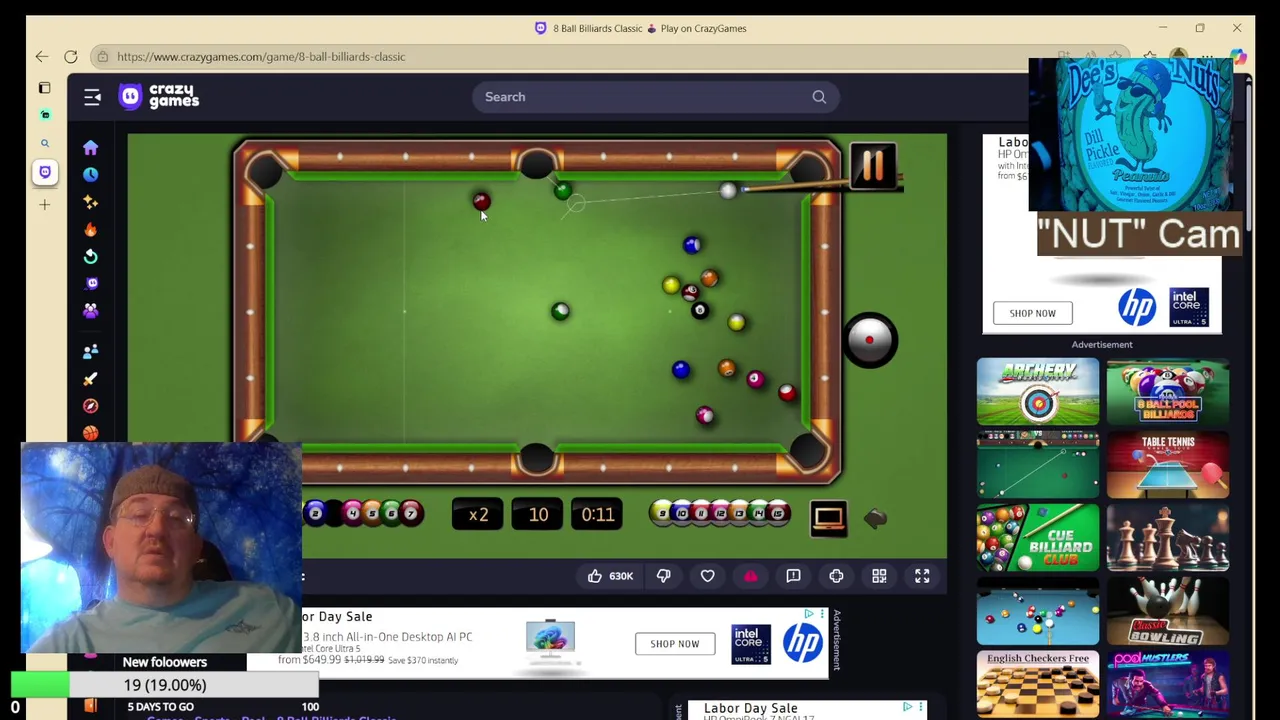Screen dimensions: 1280x720
Task: Click SHOP NOW in bottom banner ad
Action: pos(675,643)
